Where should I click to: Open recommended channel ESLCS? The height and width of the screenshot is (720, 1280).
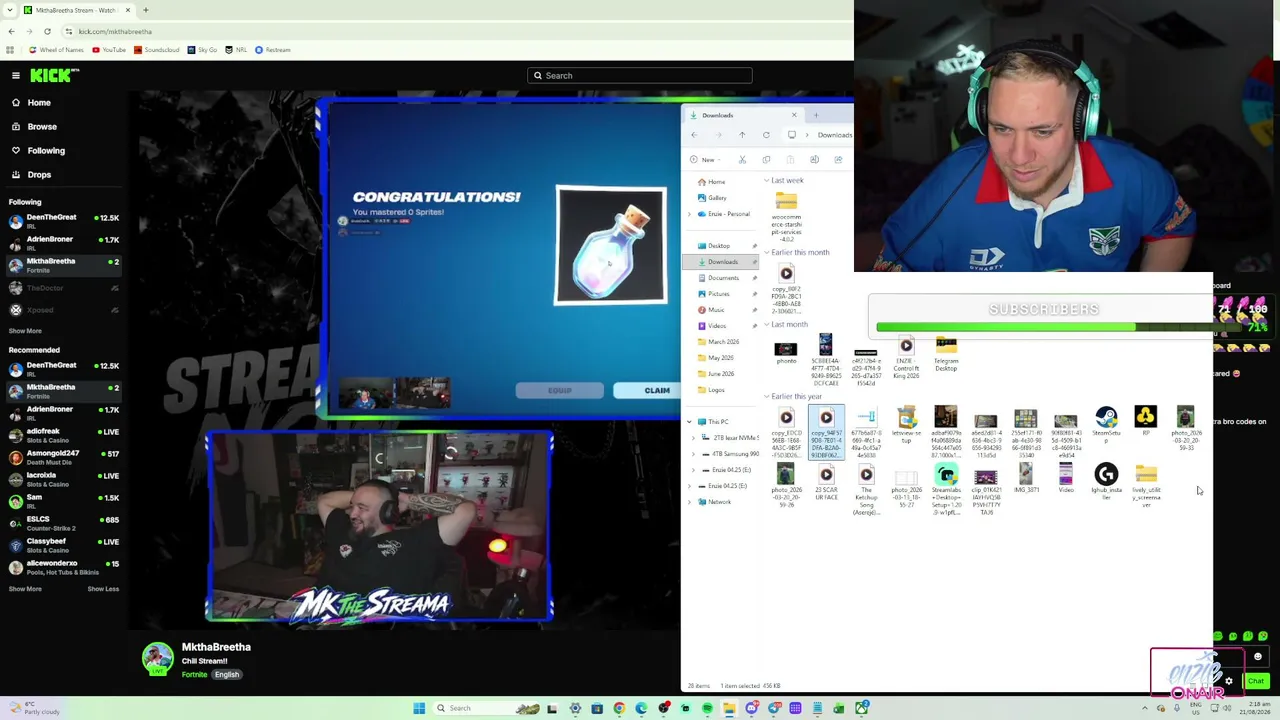point(62,523)
